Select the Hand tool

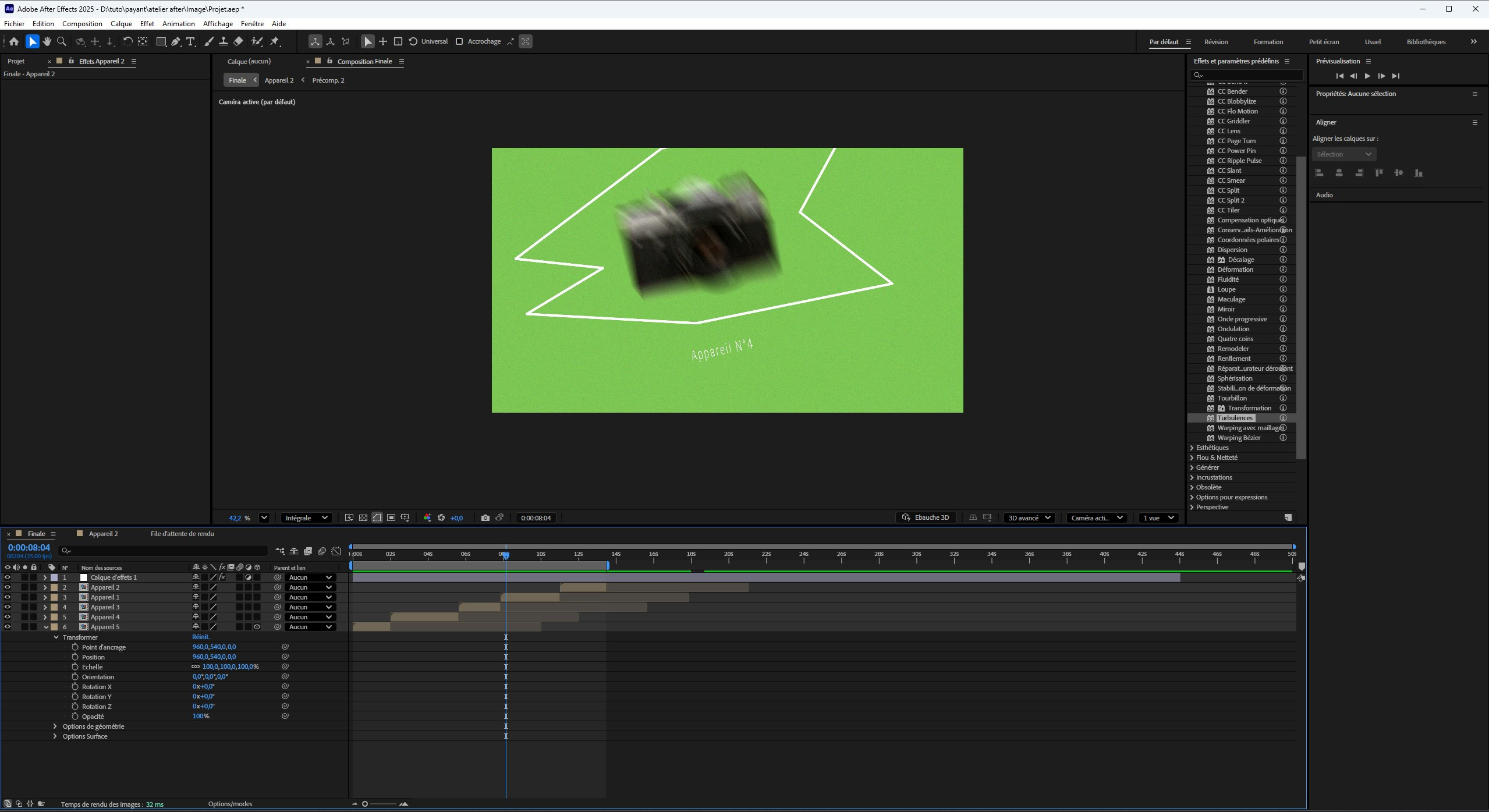pyautogui.click(x=47, y=41)
